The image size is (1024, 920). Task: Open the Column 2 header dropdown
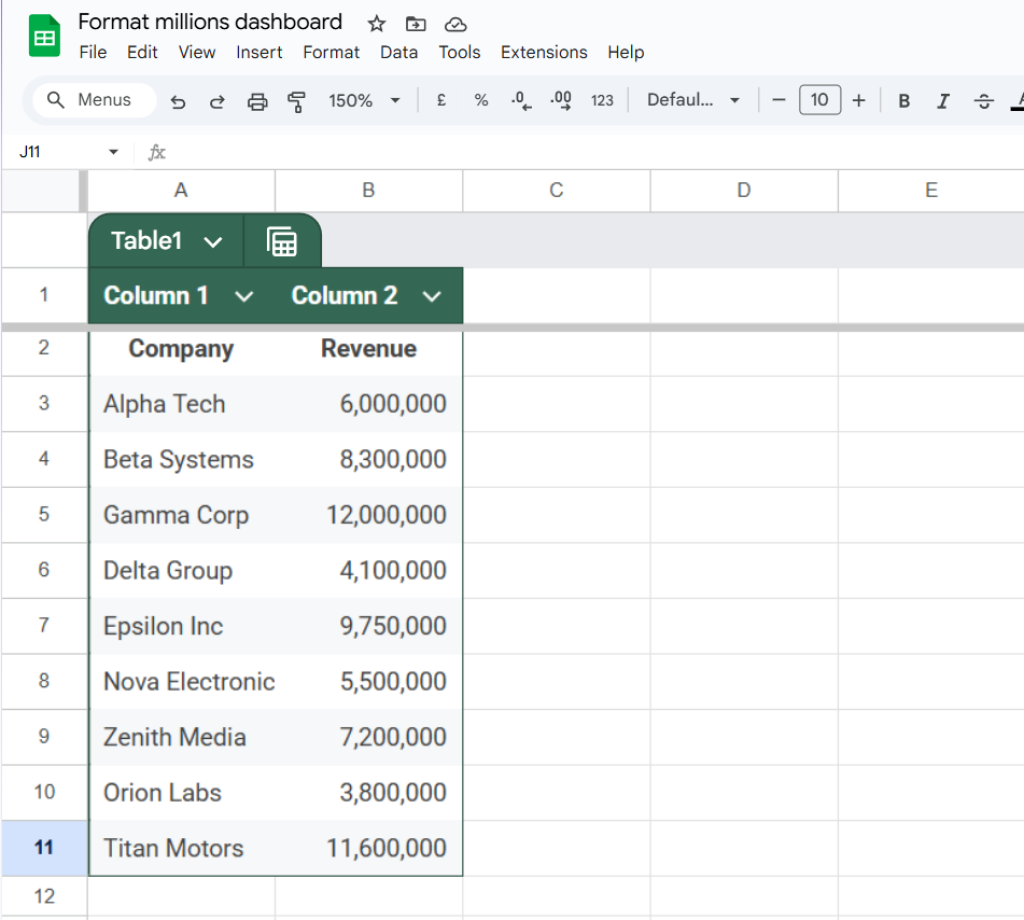coord(432,296)
